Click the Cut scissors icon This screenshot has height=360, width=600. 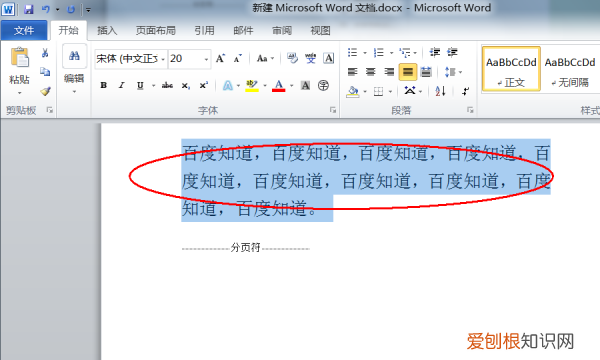click(x=45, y=53)
